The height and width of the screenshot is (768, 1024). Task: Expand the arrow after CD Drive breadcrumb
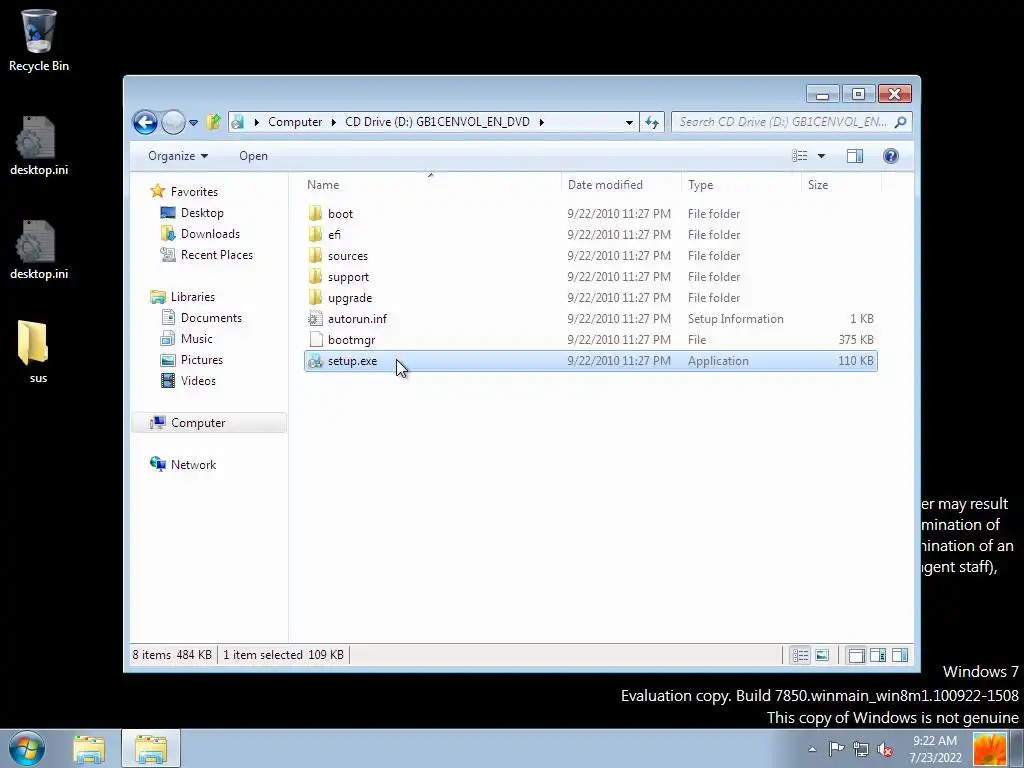tap(541, 122)
